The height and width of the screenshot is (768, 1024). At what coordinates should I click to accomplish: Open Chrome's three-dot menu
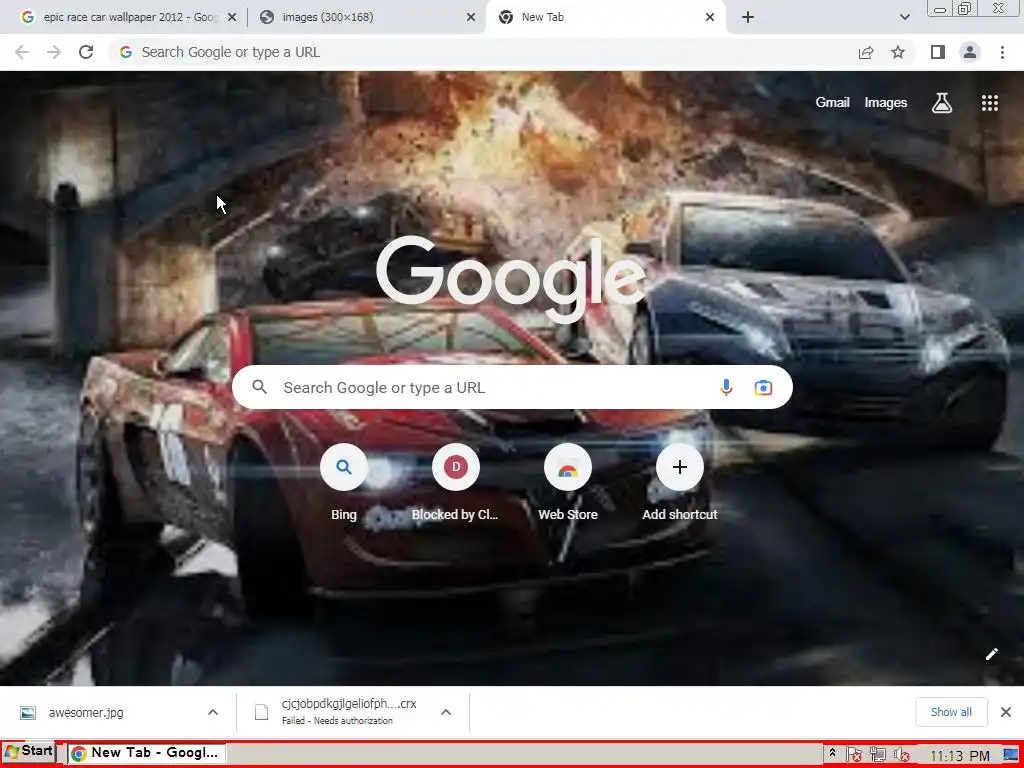point(1002,52)
